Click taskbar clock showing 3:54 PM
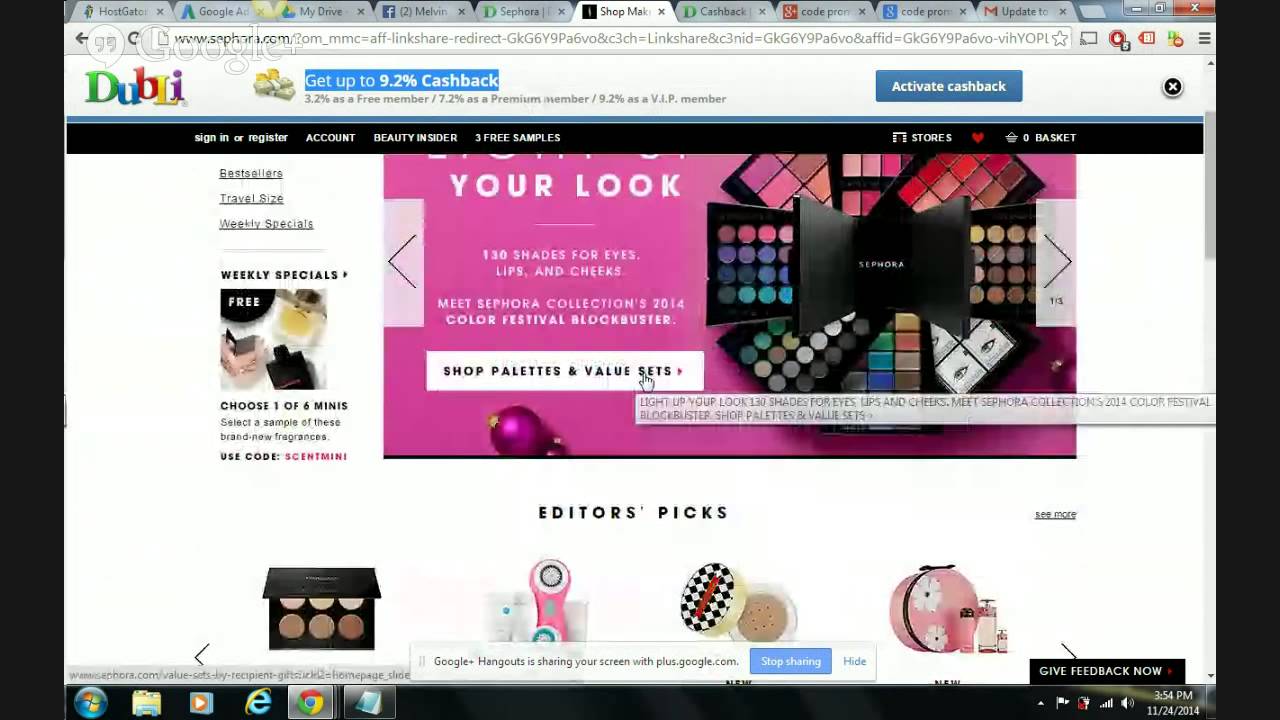The height and width of the screenshot is (720, 1280). tap(1173, 703)
